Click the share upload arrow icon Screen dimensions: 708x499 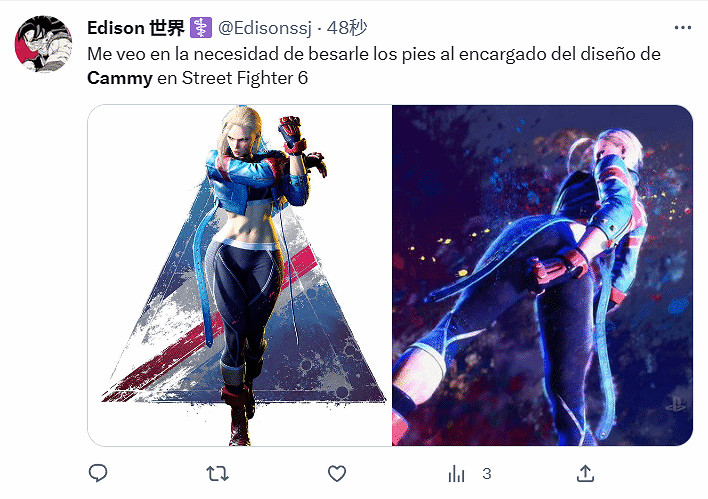pos(585,473)
